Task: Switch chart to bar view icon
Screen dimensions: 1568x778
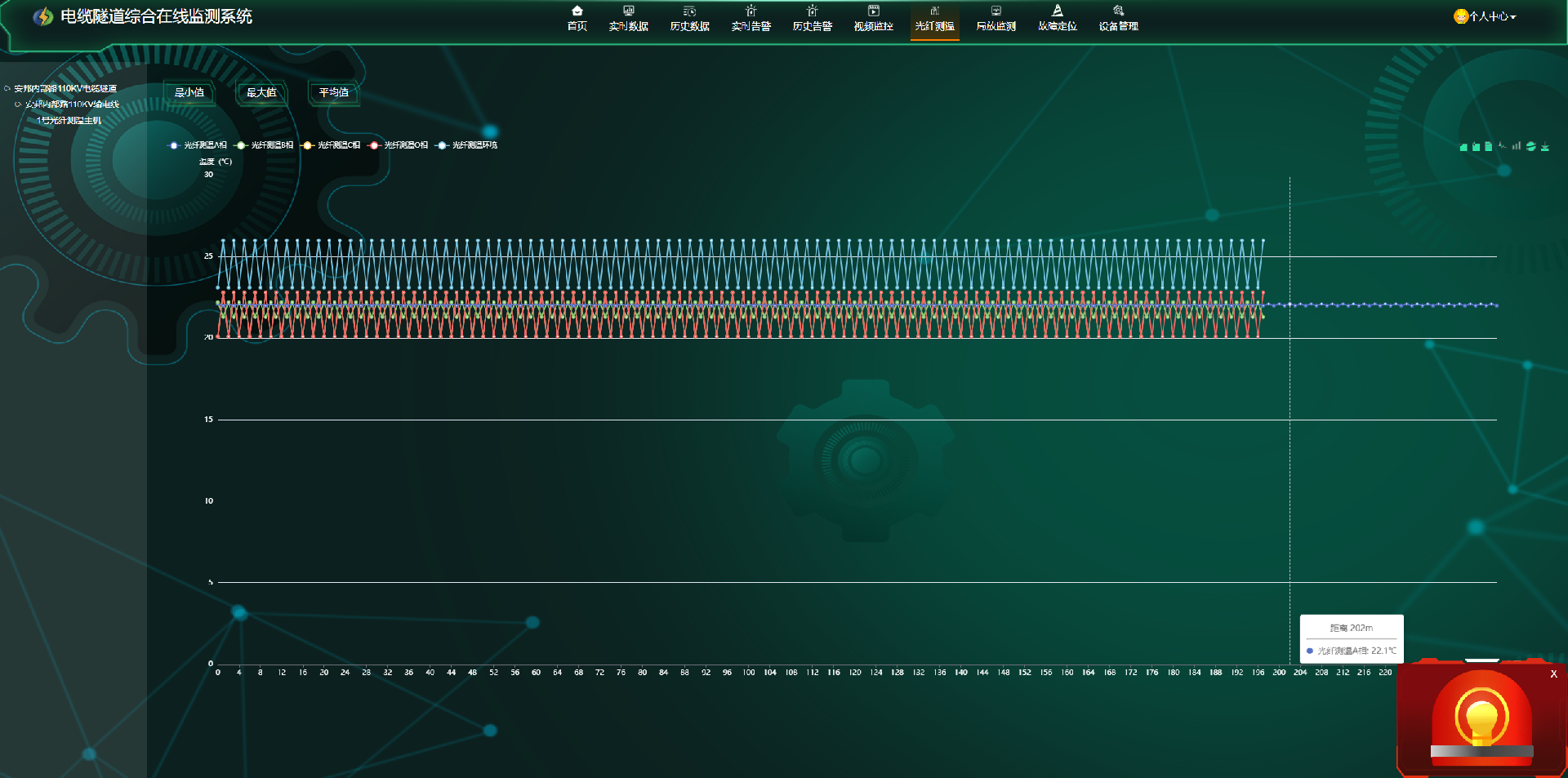Action: click(1516, 146)
